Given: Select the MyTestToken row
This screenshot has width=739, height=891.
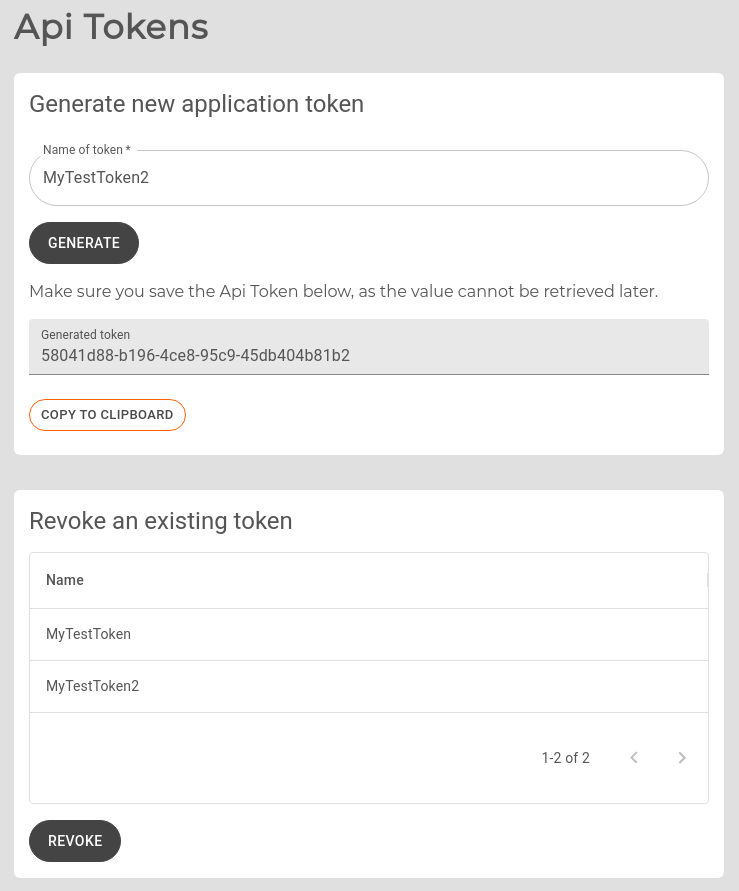Looking at the screenshot, I should [x=368, y=634].
